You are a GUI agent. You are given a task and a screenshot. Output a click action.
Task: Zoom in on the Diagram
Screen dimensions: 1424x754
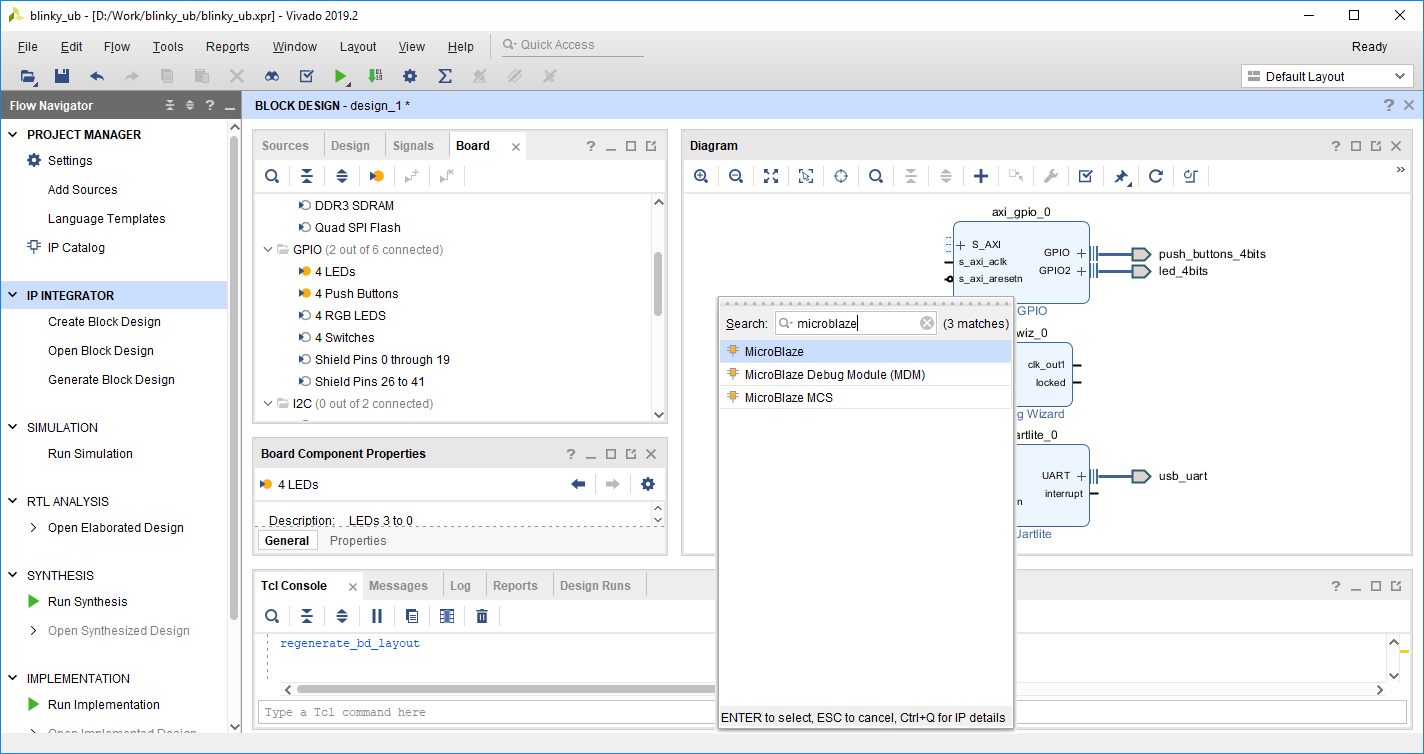701,176
